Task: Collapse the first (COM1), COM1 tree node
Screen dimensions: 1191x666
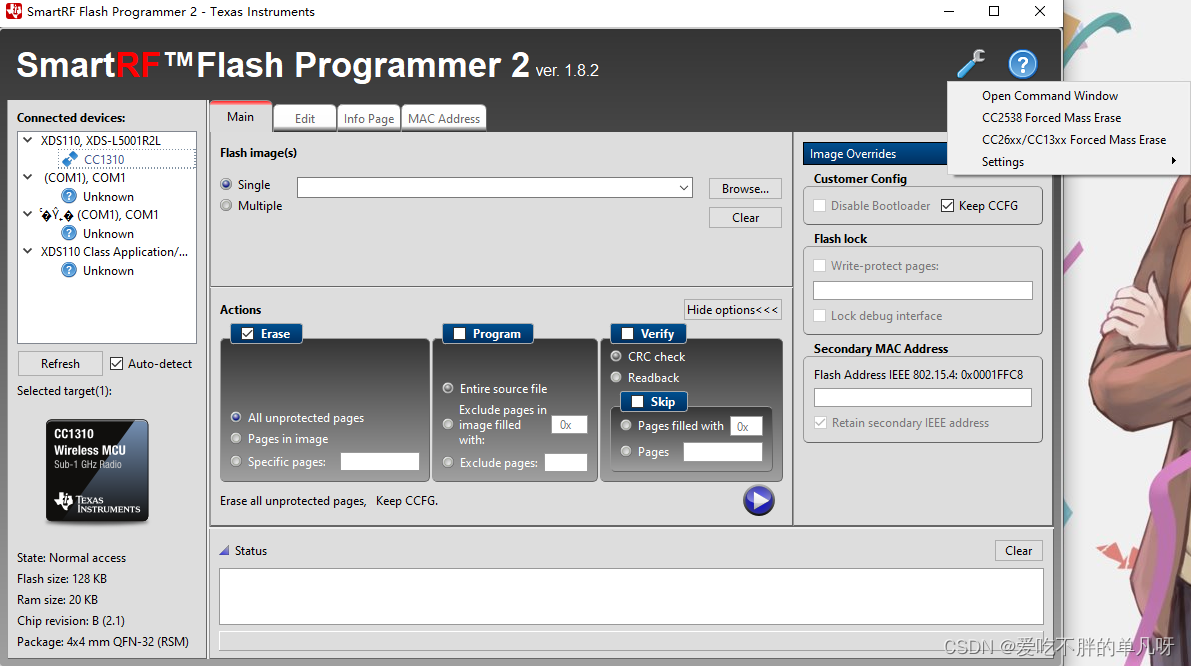Action: [x=28, y=177]
